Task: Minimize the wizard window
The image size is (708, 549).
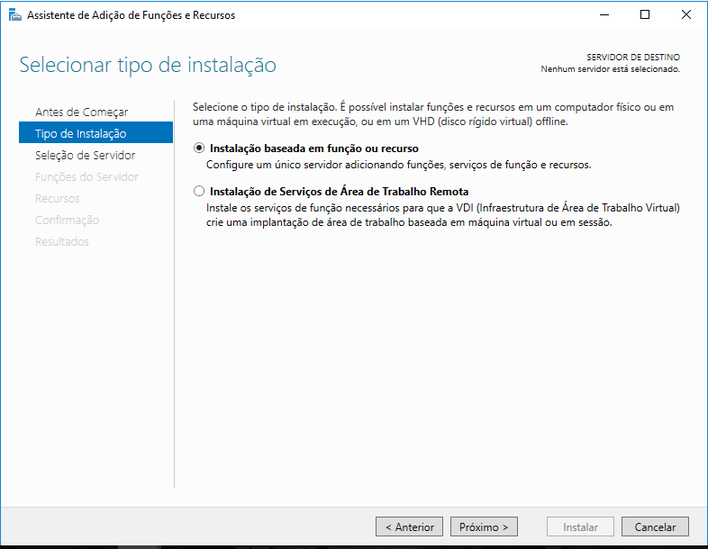Action: 604,15
